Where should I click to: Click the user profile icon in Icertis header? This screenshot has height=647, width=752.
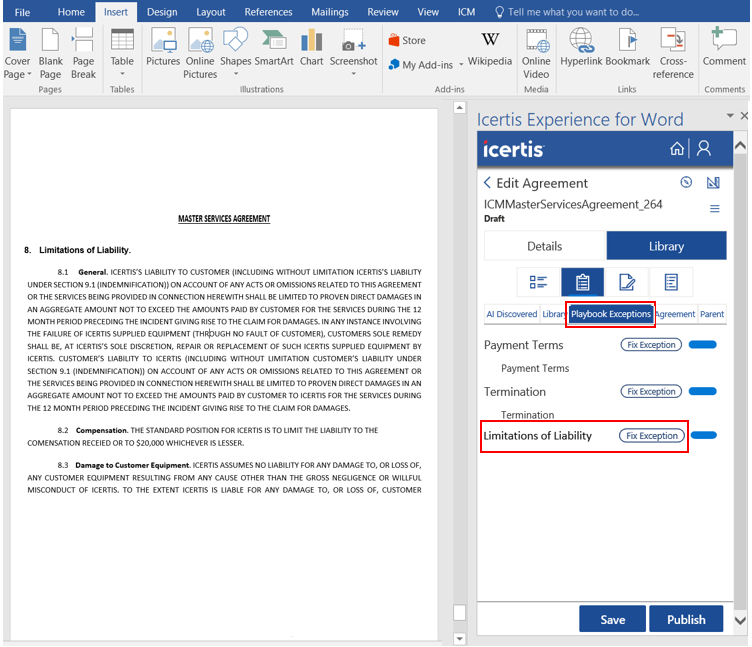point(704,149)
